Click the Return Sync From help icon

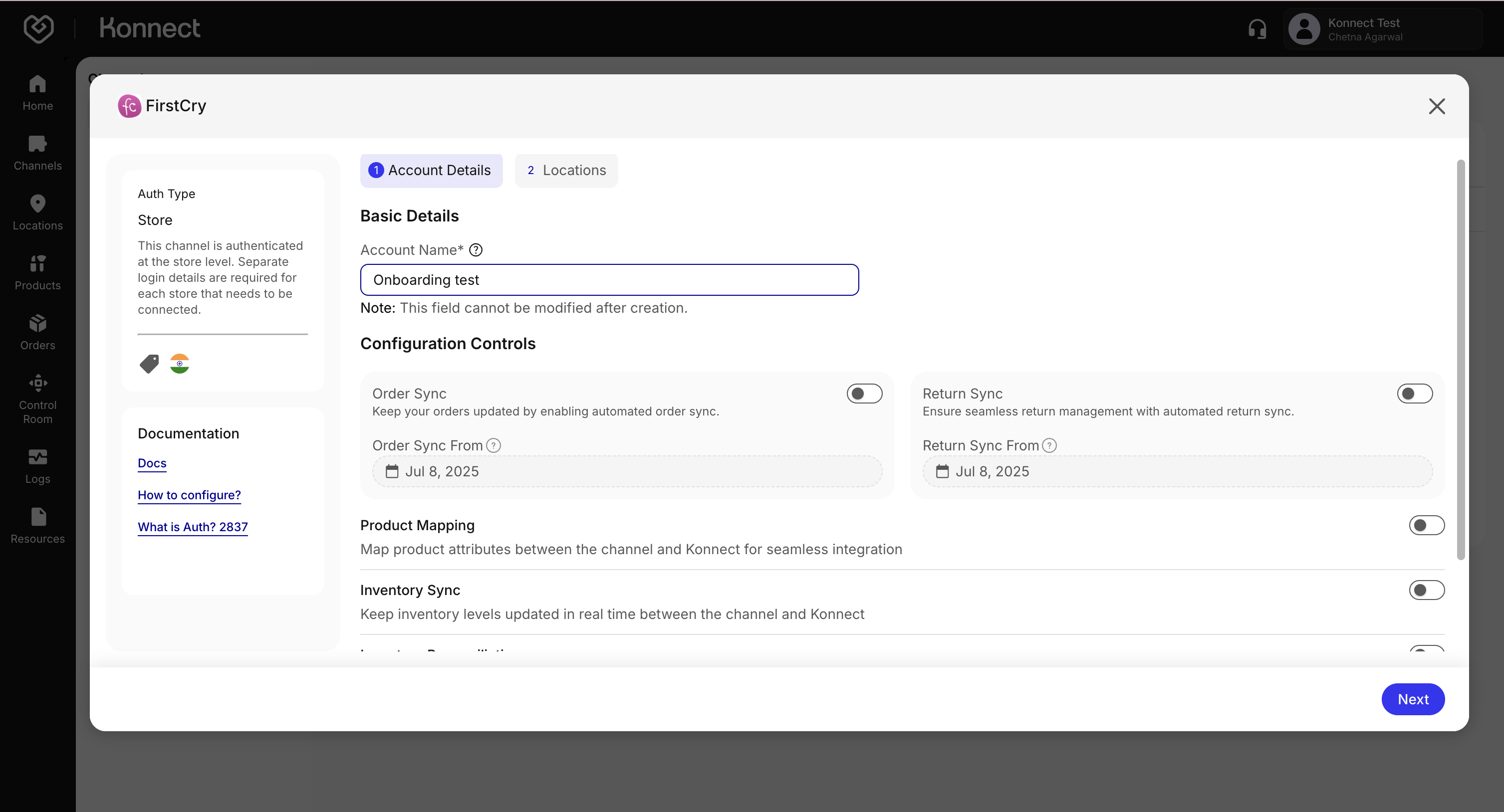[x=1049, y=445]
